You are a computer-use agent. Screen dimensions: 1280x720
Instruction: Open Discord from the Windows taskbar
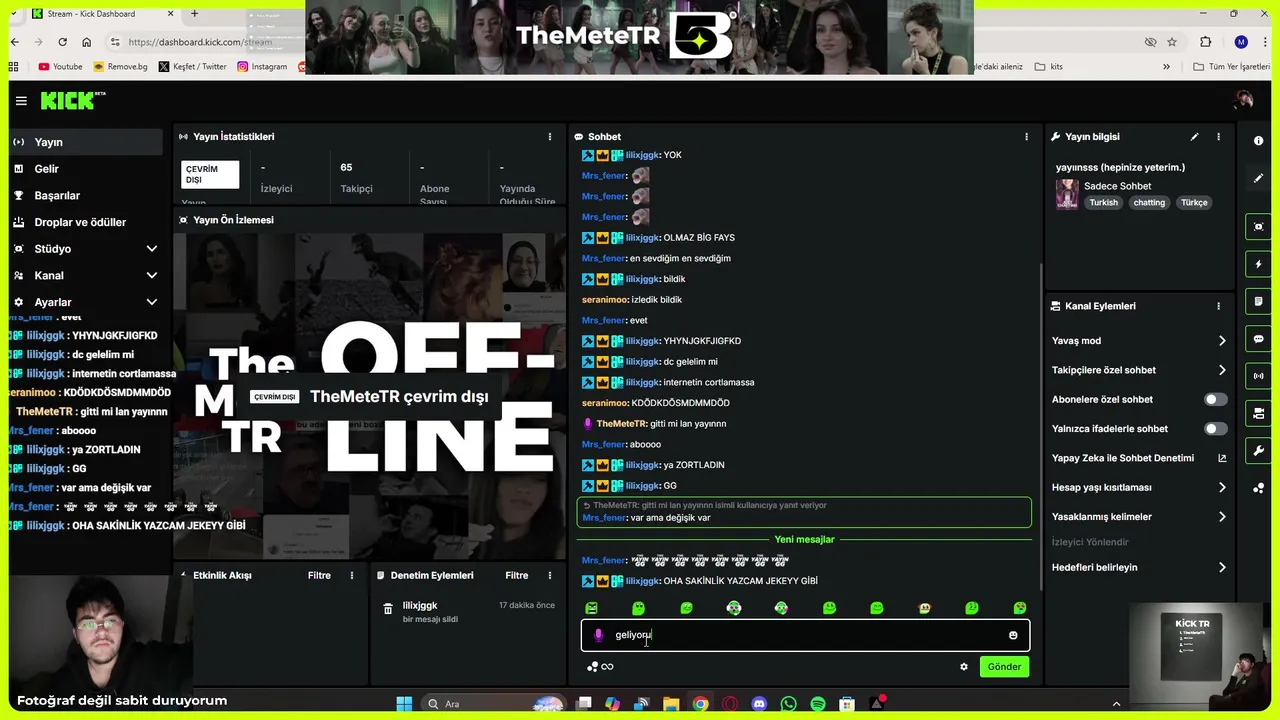pyautogui.click(x=759, y=704)
